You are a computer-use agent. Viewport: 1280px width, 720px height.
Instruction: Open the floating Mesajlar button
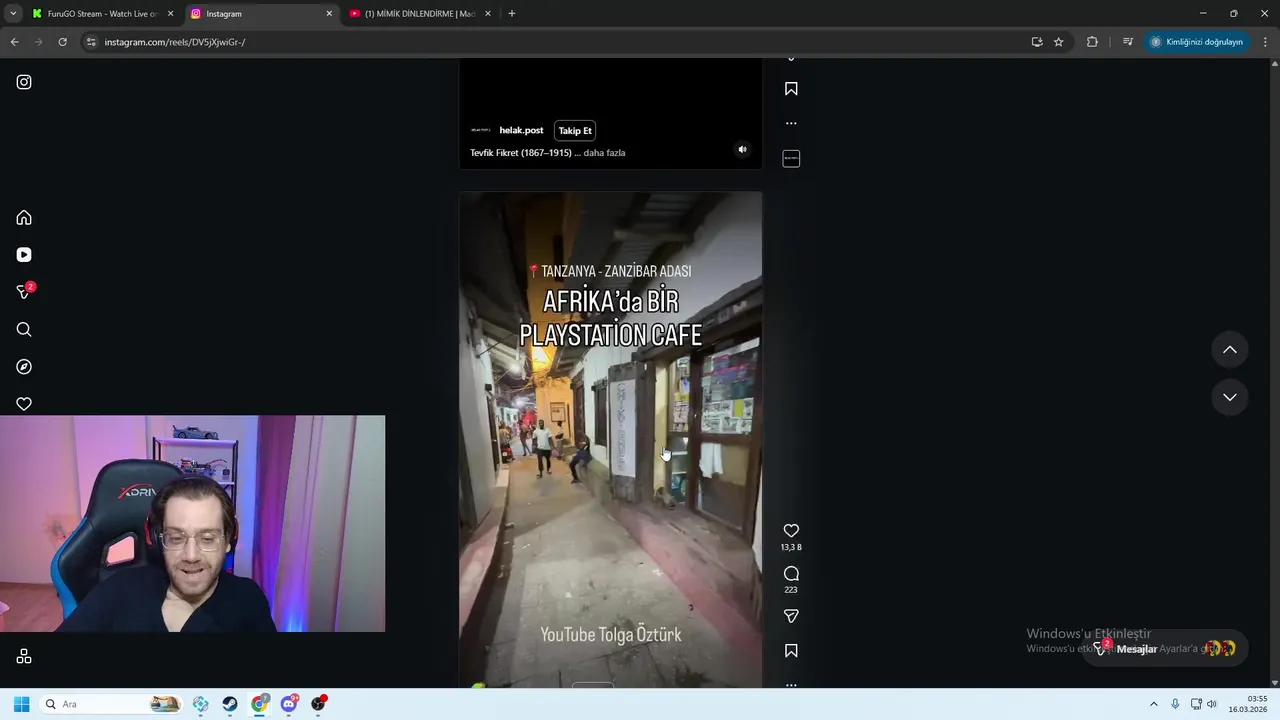coord(1165,649)
